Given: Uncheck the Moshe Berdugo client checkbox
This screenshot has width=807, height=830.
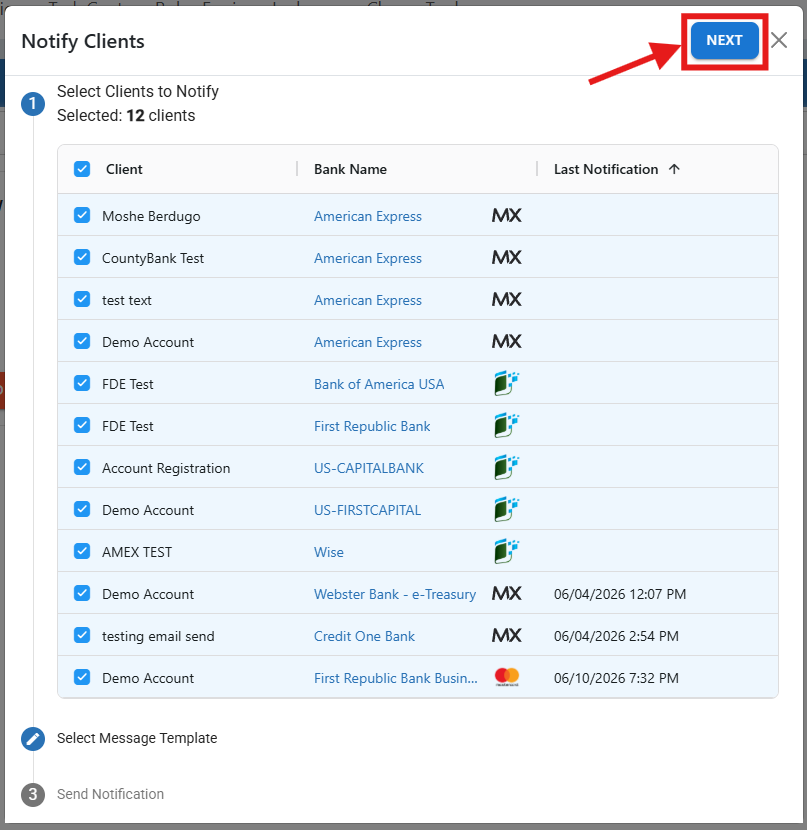Looking at the screenshot, I should point(82,215).
